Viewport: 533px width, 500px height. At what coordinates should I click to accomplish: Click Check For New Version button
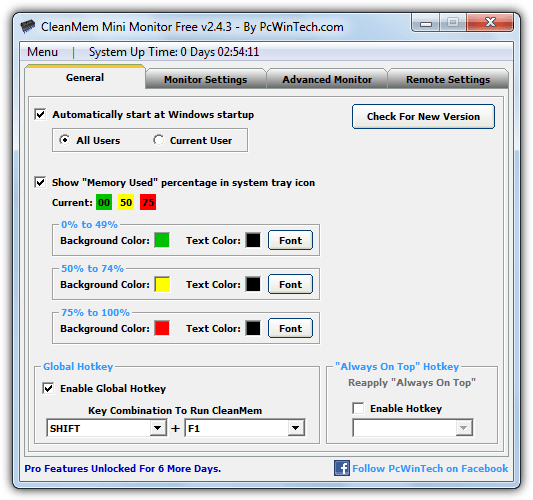[423, 117]
